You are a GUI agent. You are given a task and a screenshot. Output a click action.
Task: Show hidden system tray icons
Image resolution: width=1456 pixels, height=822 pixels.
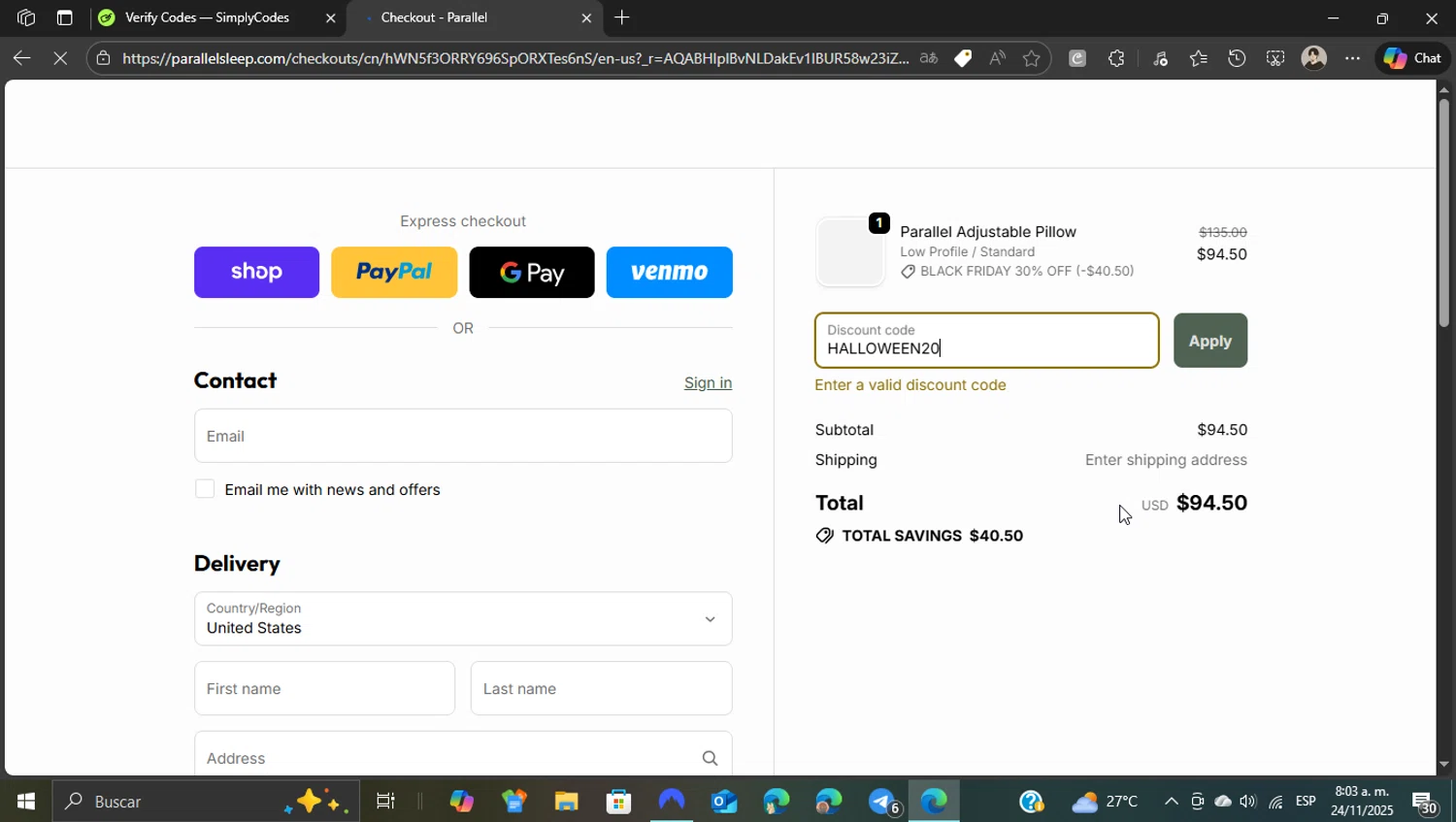pyautogui.click(x=1171, y=802)
